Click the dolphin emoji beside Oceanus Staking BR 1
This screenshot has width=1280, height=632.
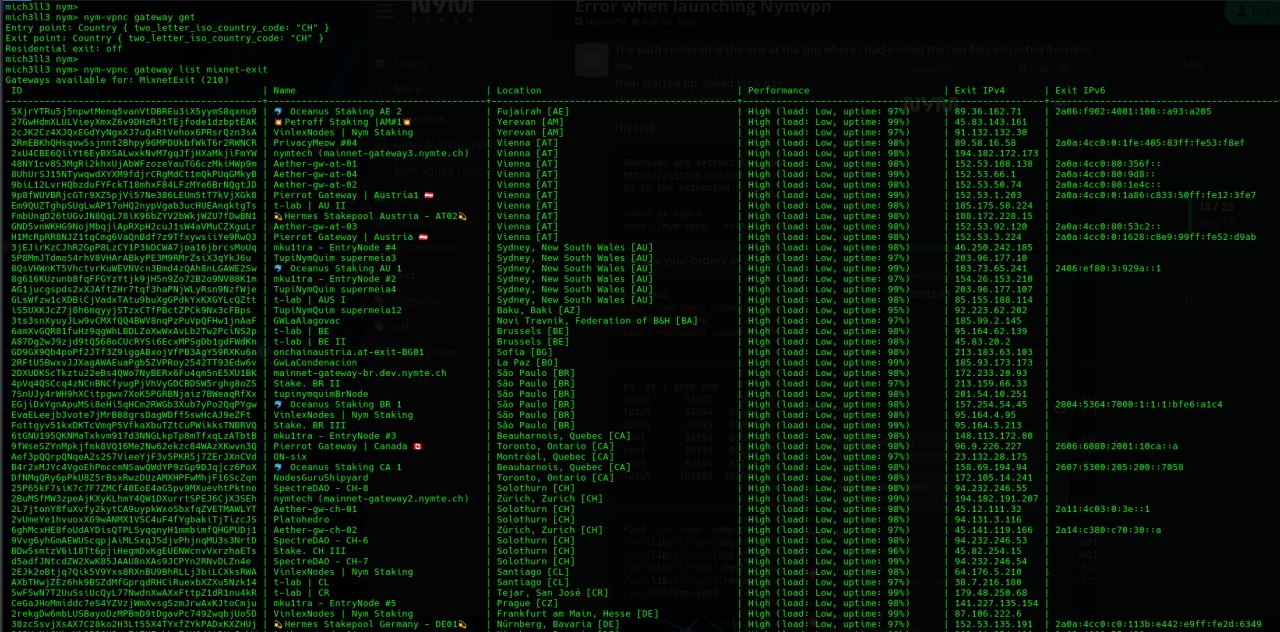click(279, 404)
